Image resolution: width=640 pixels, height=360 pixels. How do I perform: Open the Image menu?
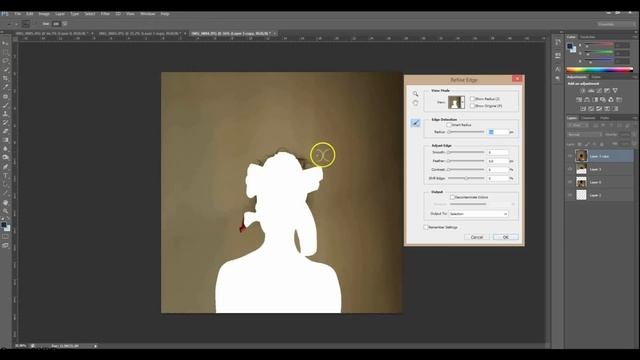[44, 14]
